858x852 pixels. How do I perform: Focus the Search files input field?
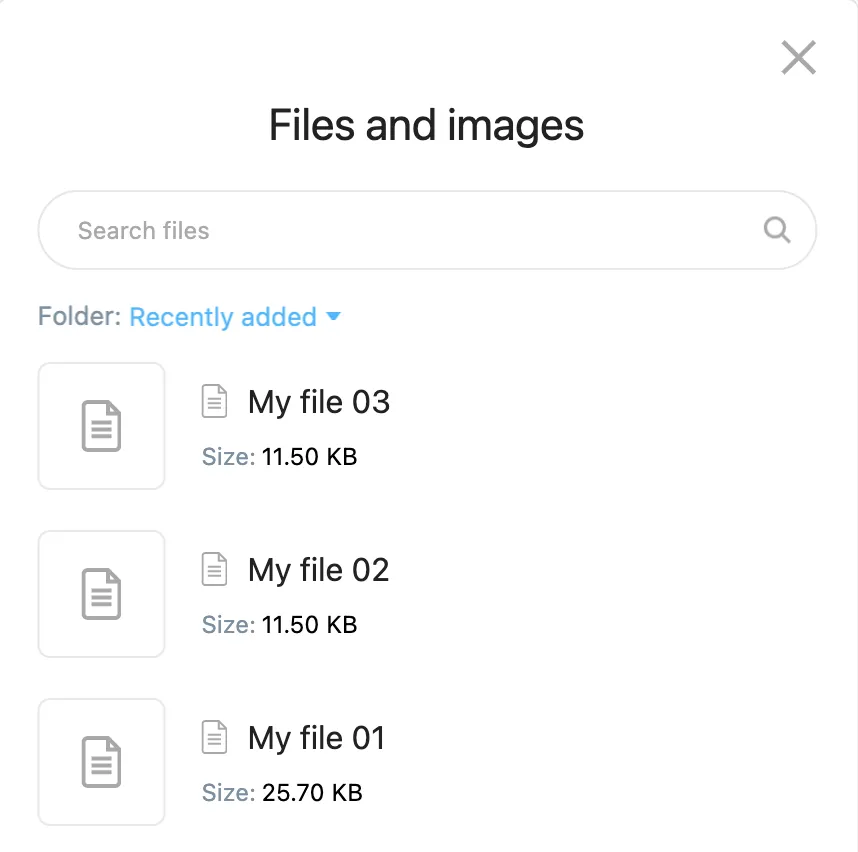point(400,231)
